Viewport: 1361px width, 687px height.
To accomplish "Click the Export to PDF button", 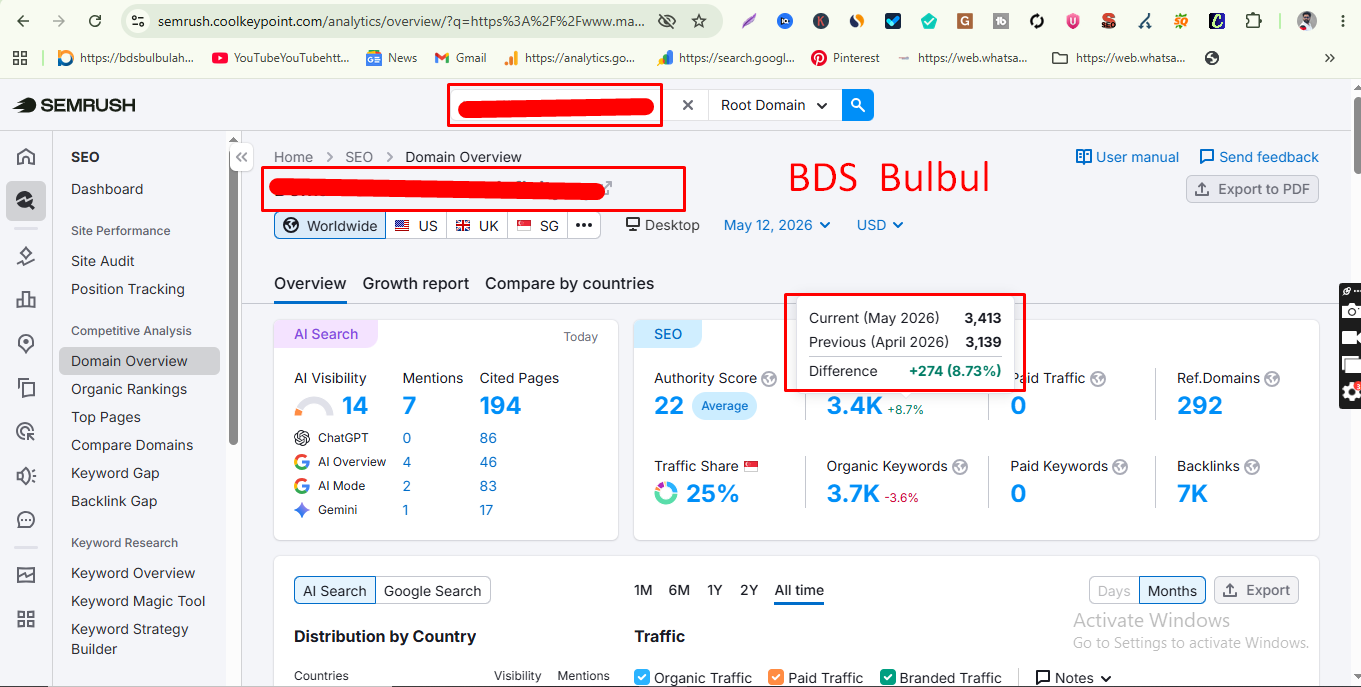I will coord(1252,189).
